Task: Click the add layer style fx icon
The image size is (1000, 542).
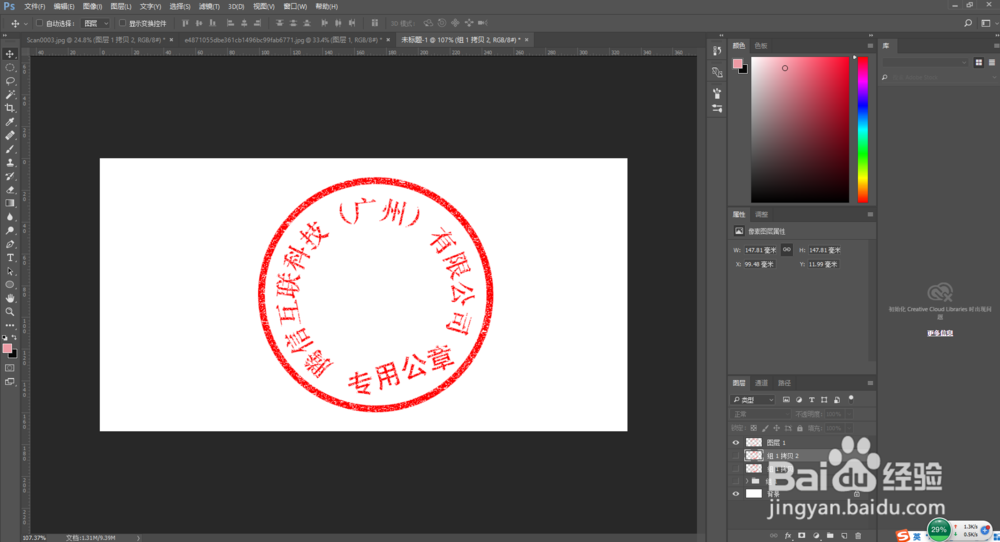Action: [788, 536]
